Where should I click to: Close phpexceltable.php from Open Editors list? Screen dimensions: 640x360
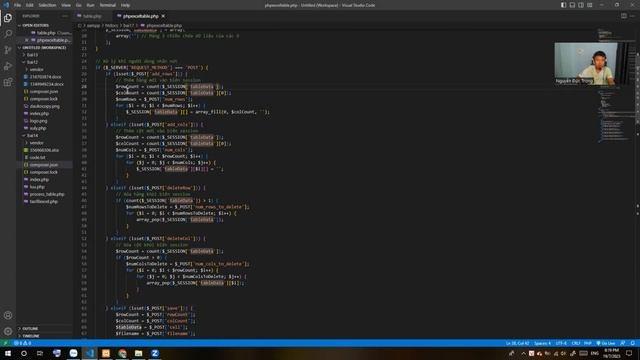(27, 40)
